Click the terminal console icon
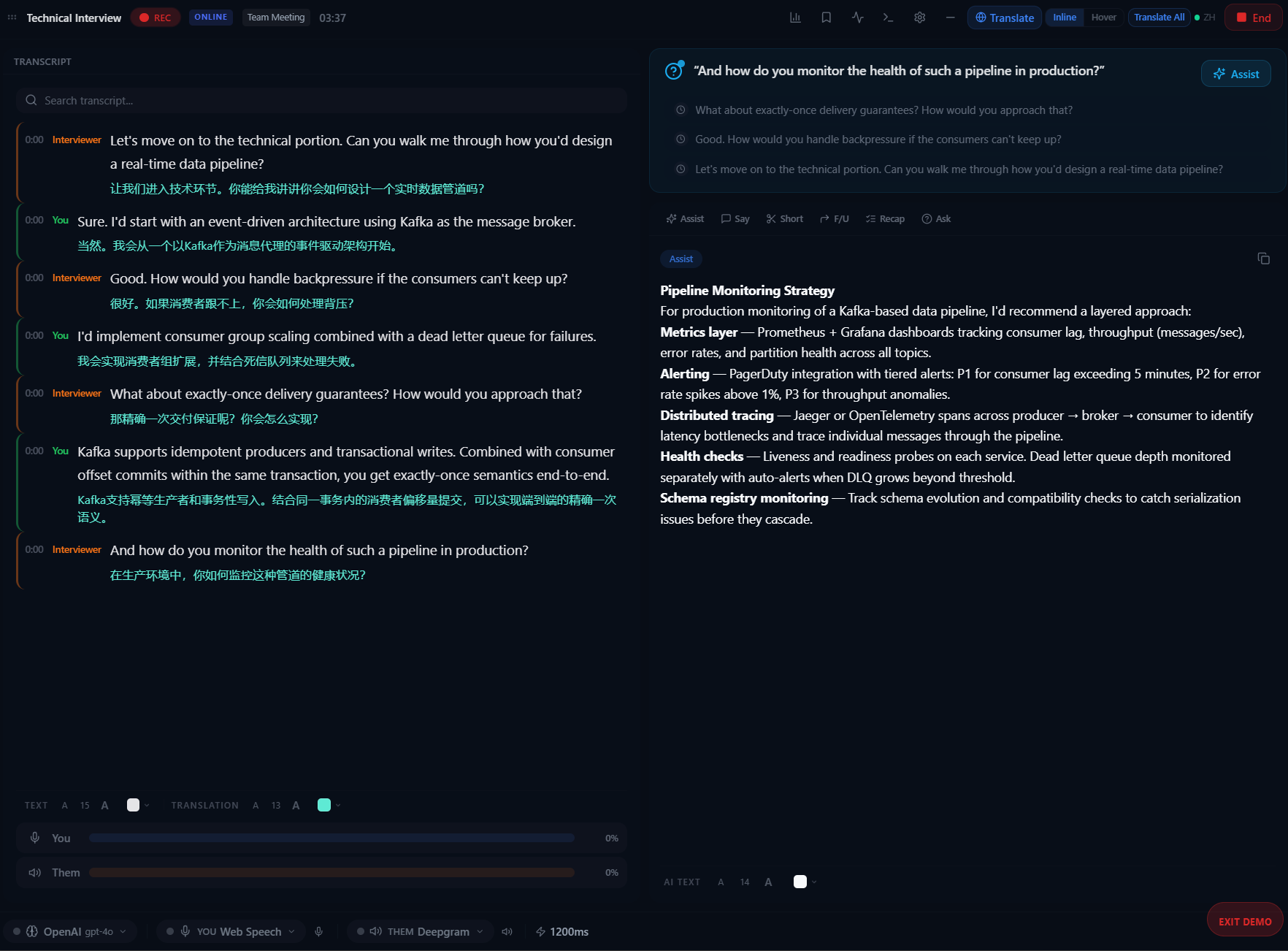 888,17
